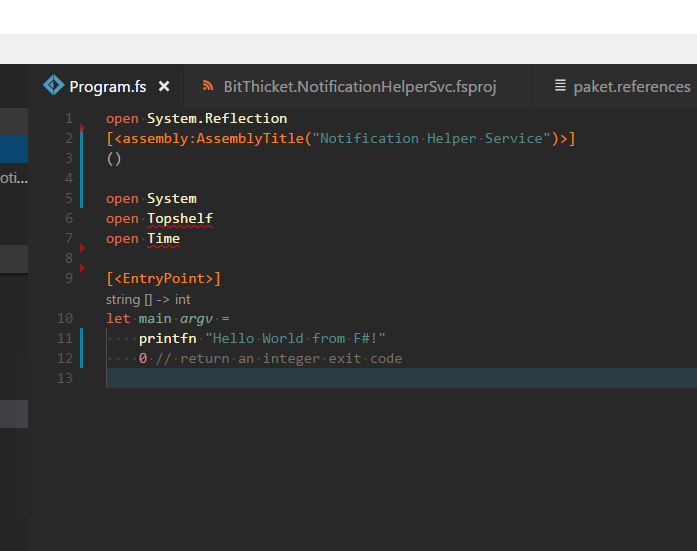
Task: Click the red gutter marker near line 8
Action: tap(82, 248)
